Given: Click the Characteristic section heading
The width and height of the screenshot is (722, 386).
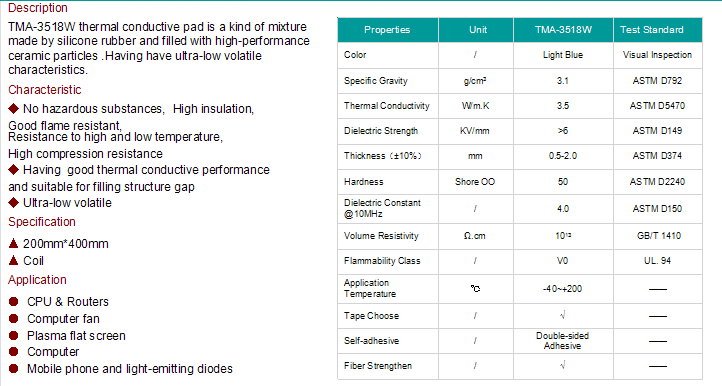Looking at the screenshot, I should [x=45, y=89].
